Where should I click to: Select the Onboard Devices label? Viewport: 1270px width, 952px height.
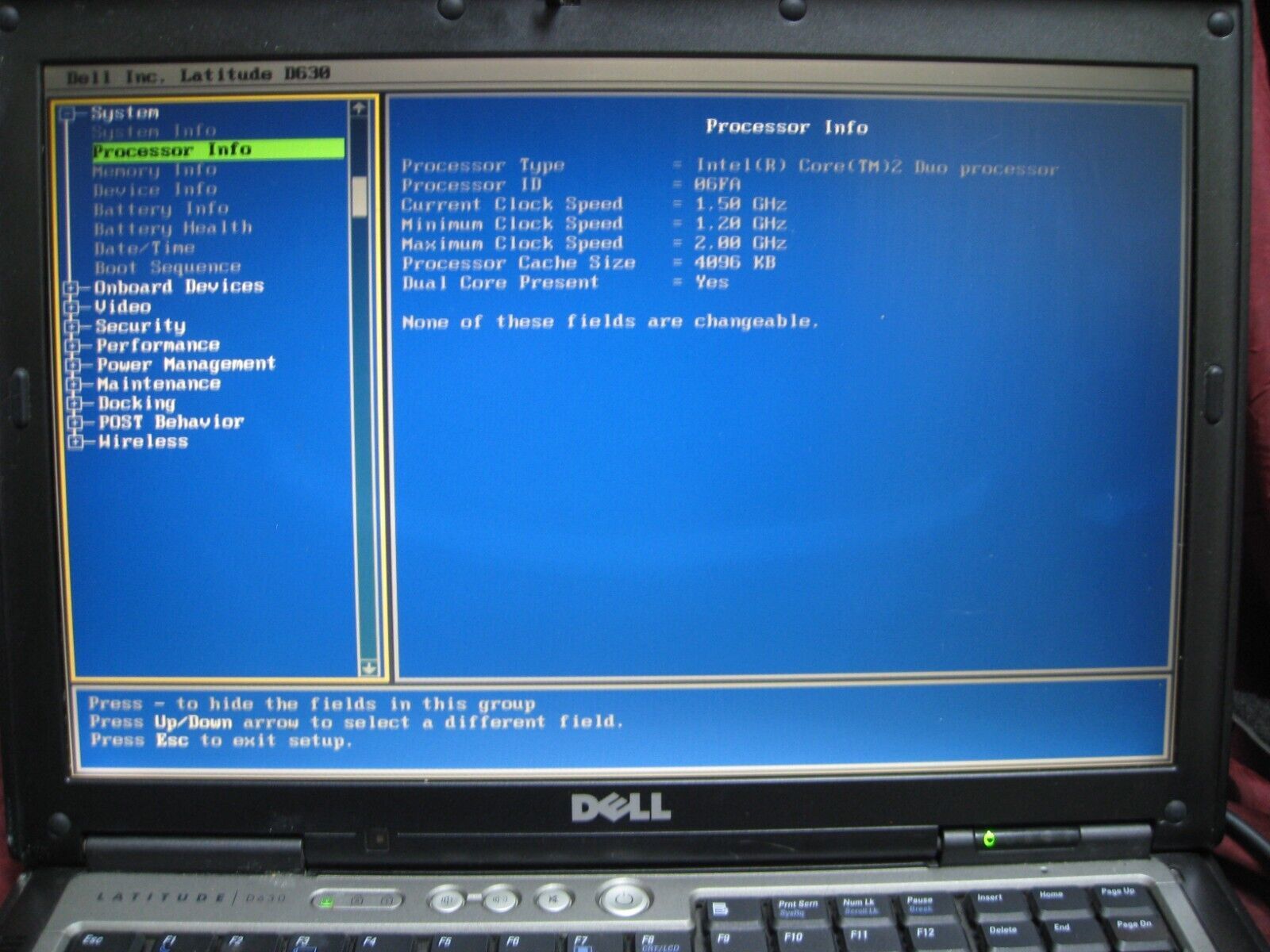coord(179,286)
